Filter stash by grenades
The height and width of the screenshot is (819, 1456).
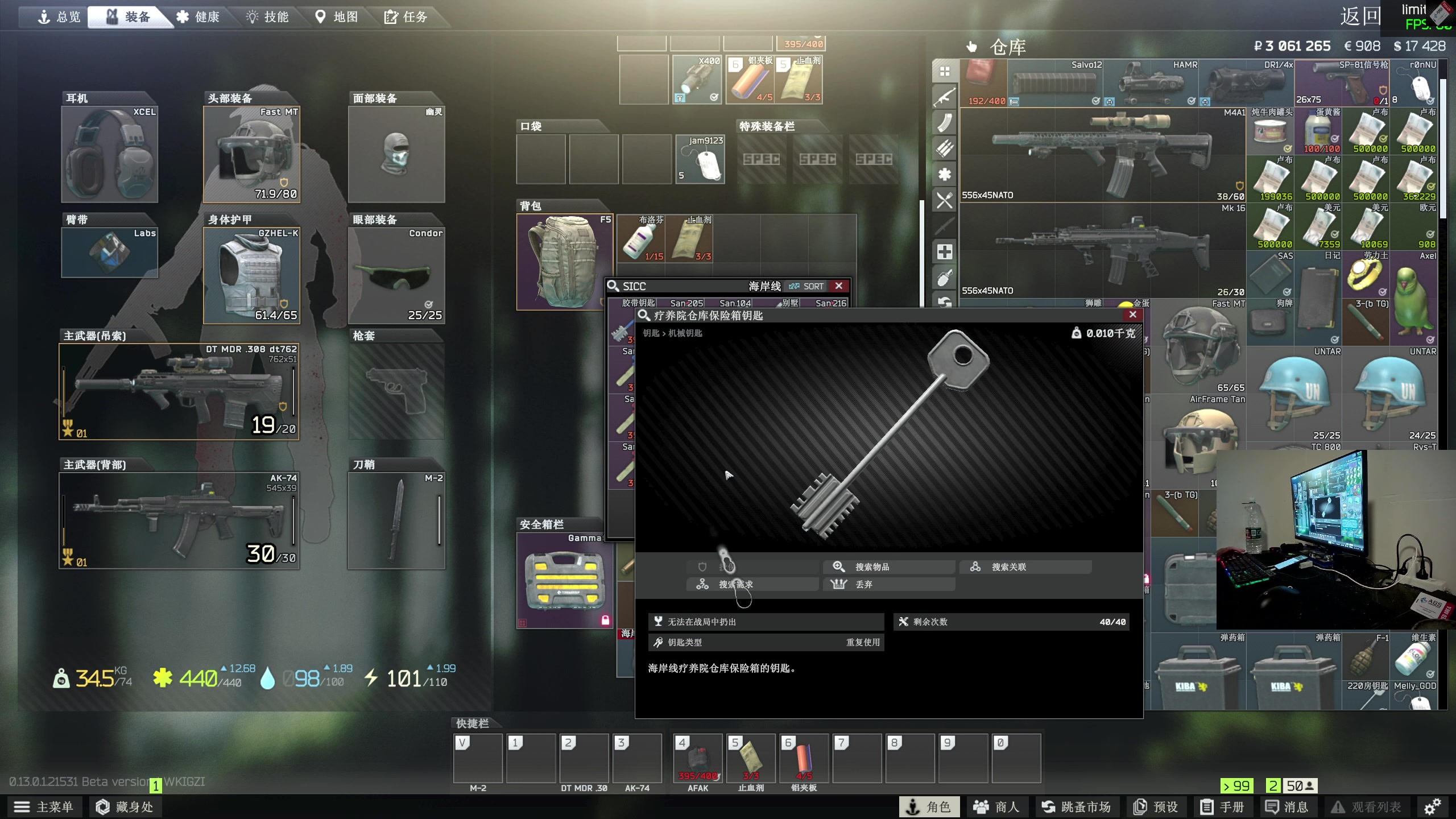click(945, 278)
